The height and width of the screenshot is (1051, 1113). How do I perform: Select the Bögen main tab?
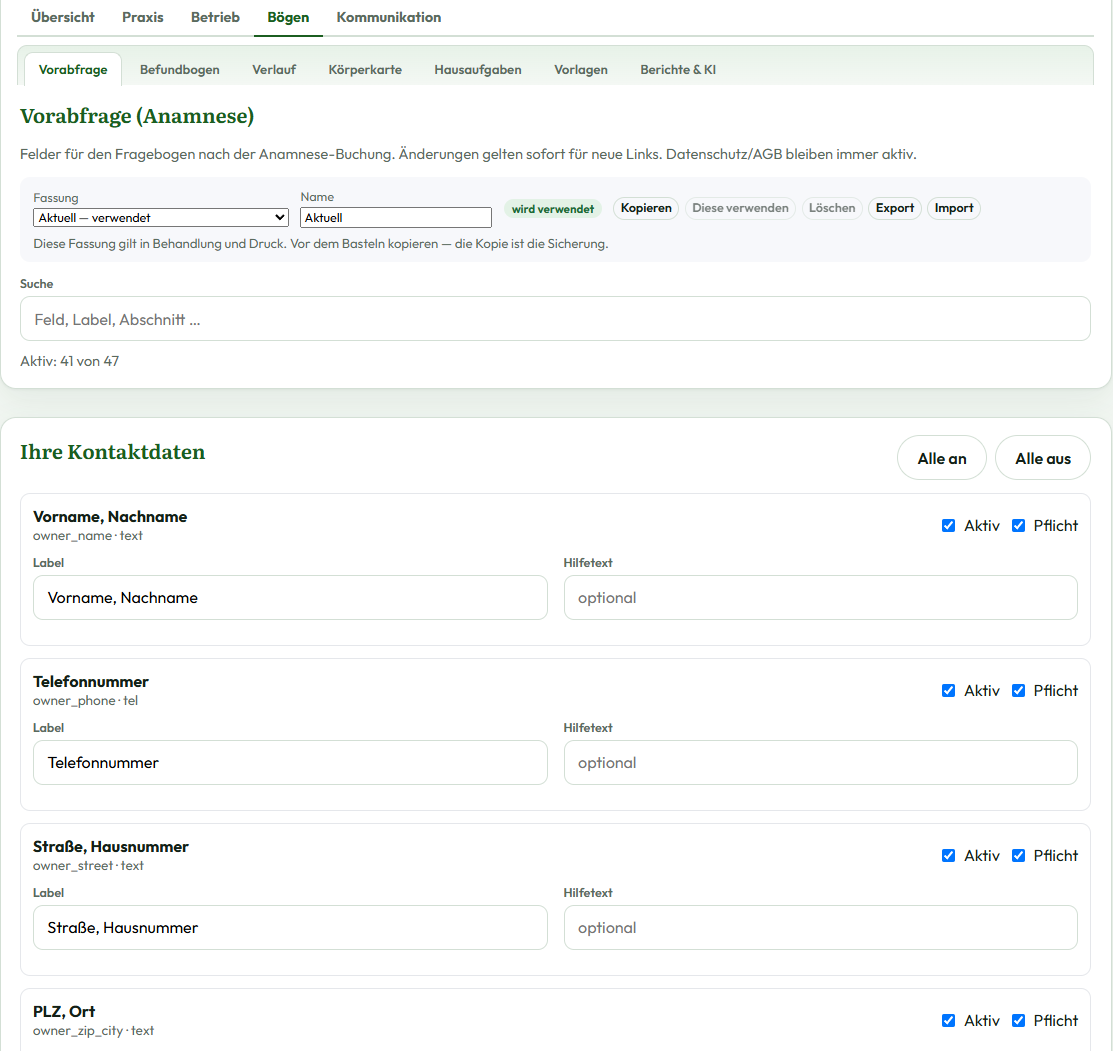point(288,17)
